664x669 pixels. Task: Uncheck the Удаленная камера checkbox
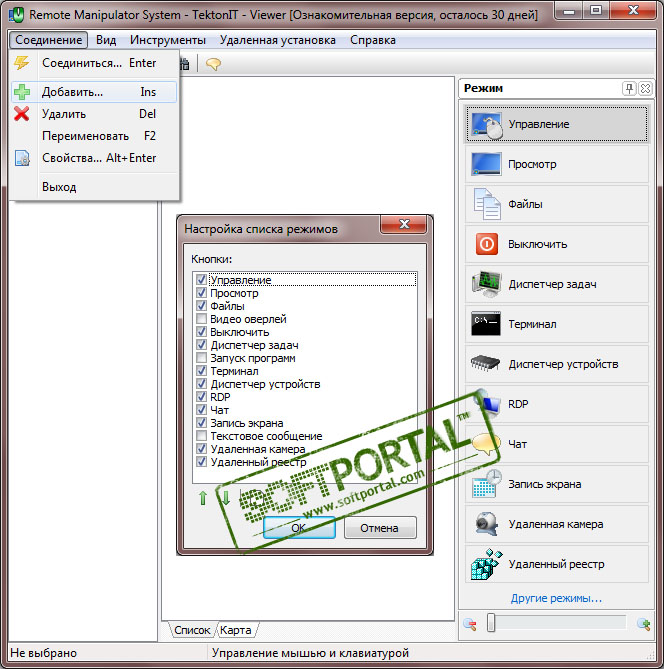point(201,449)
